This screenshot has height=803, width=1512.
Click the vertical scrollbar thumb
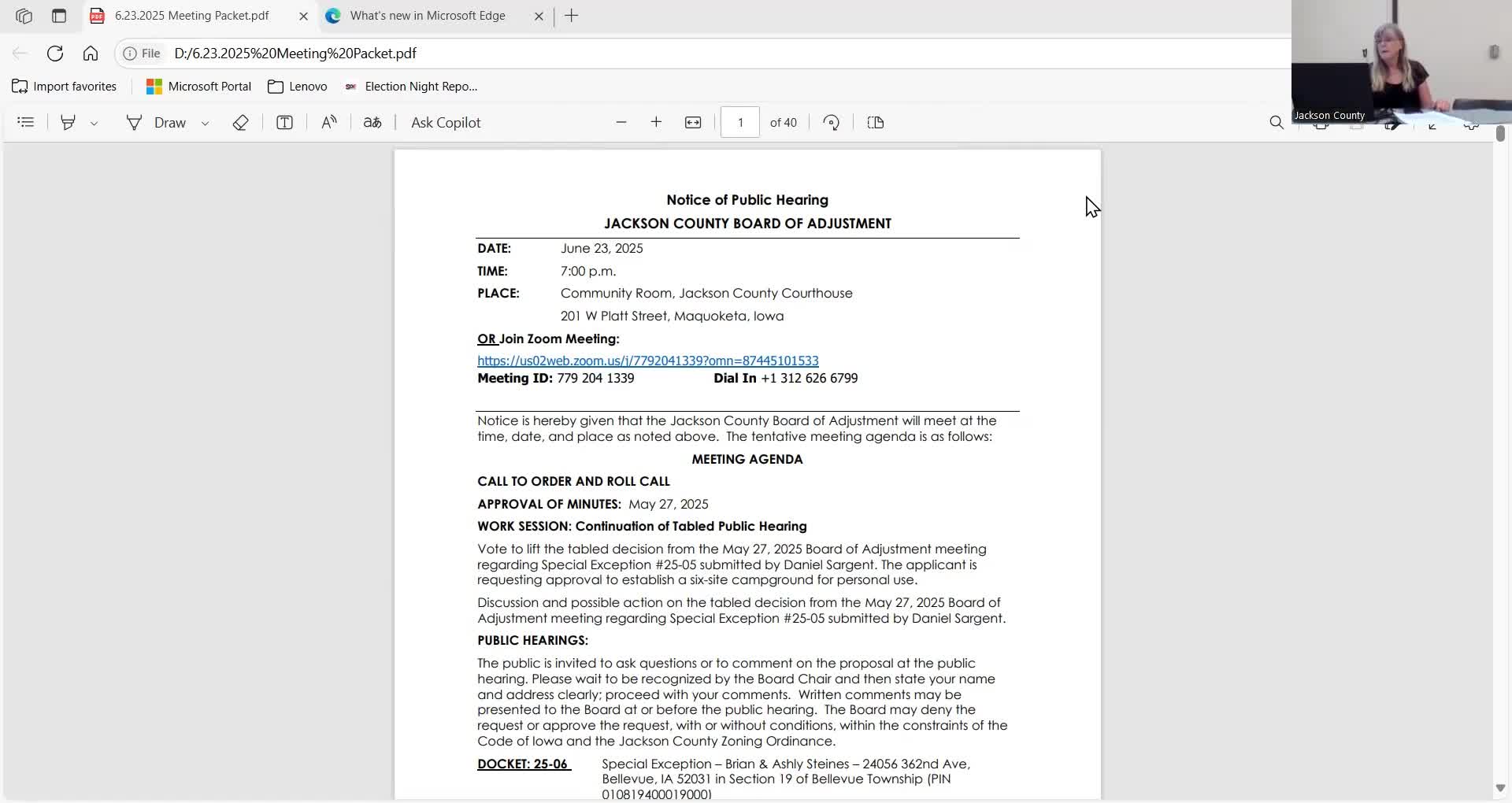(1500, 134)
